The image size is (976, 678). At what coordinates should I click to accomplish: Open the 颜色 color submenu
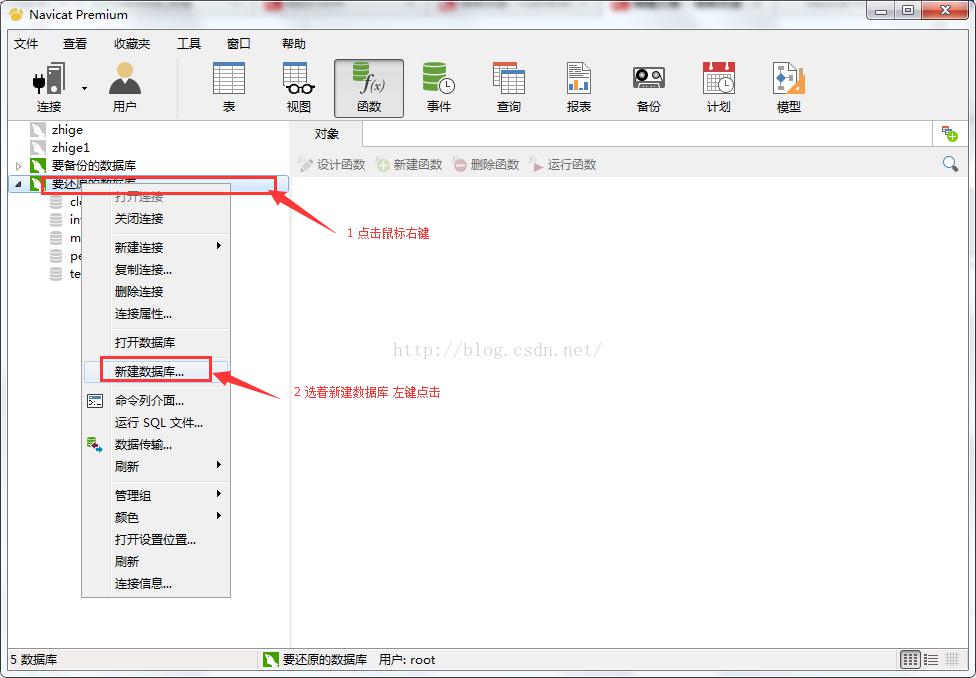156,517
